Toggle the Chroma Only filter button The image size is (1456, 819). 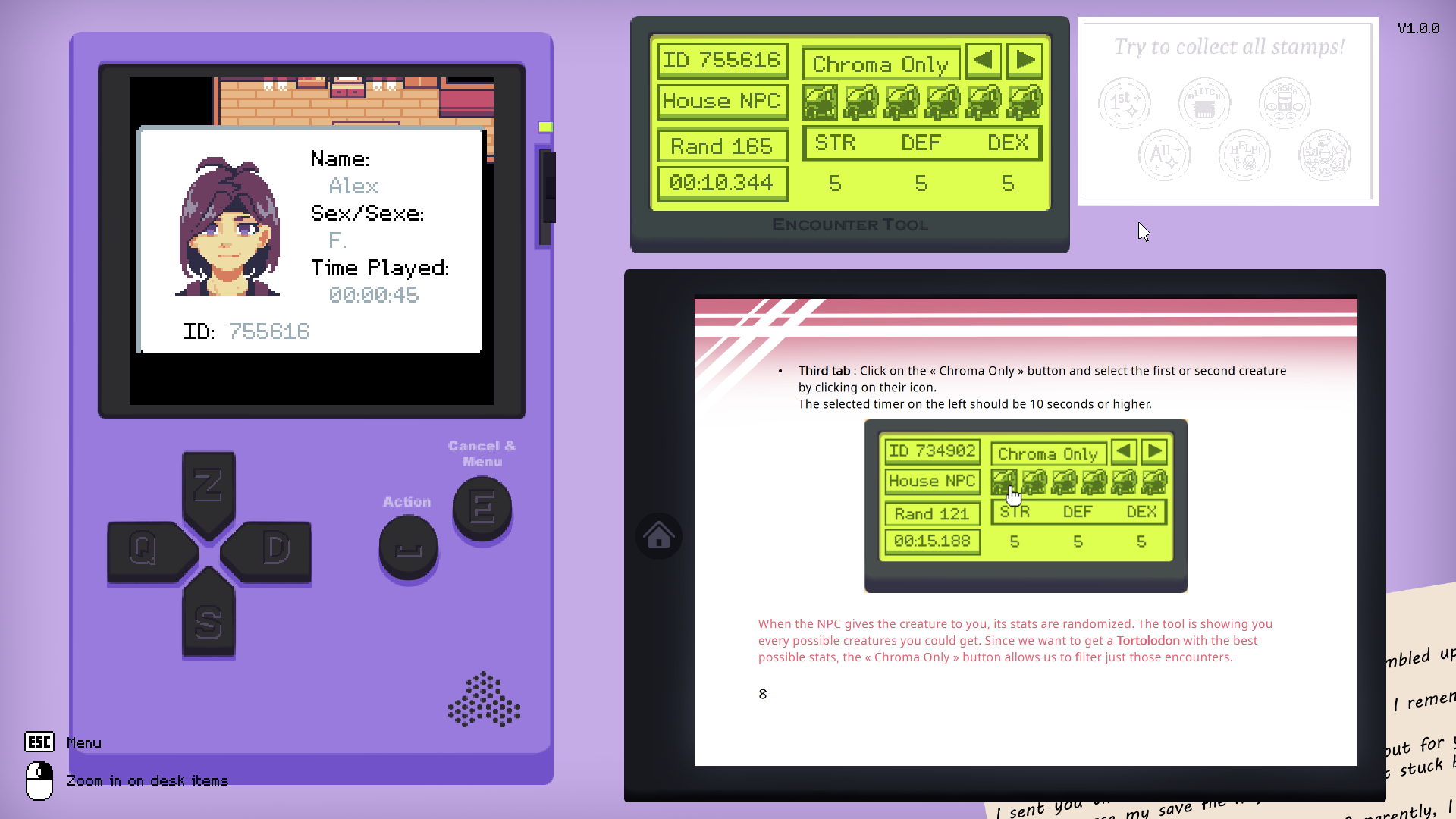pos(880,64)
